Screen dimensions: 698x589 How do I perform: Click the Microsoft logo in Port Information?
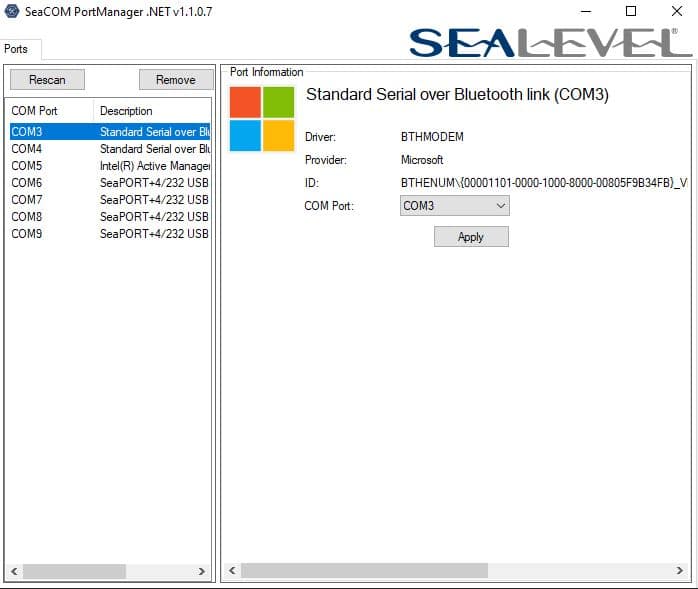click(262, 119)
